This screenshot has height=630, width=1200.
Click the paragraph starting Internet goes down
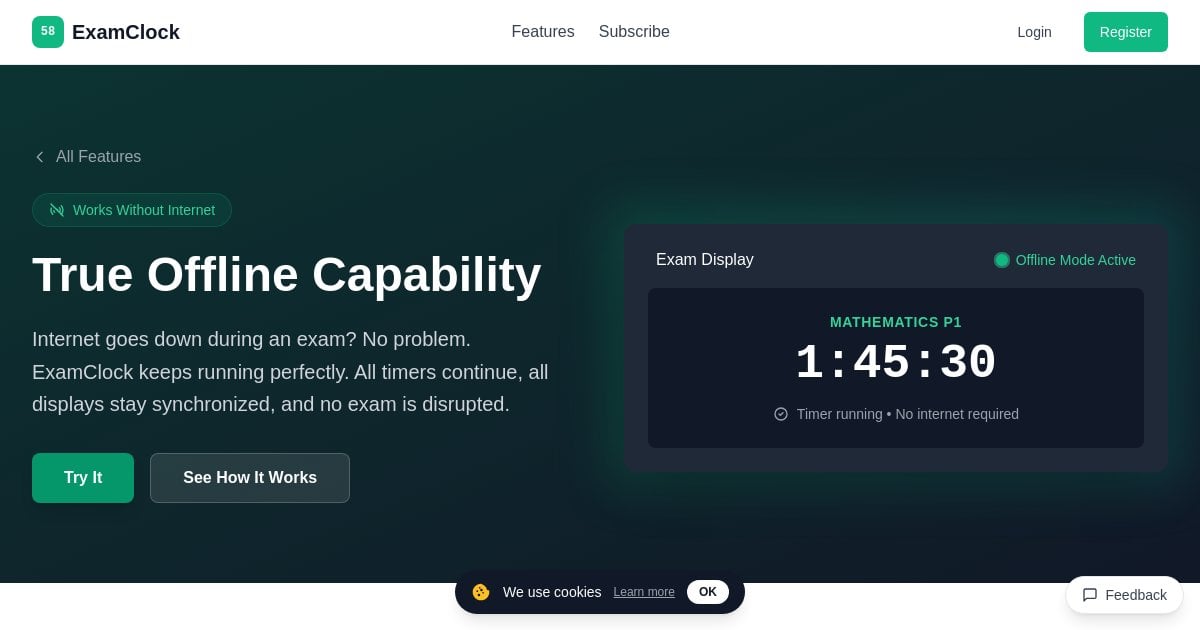point(290,372)
